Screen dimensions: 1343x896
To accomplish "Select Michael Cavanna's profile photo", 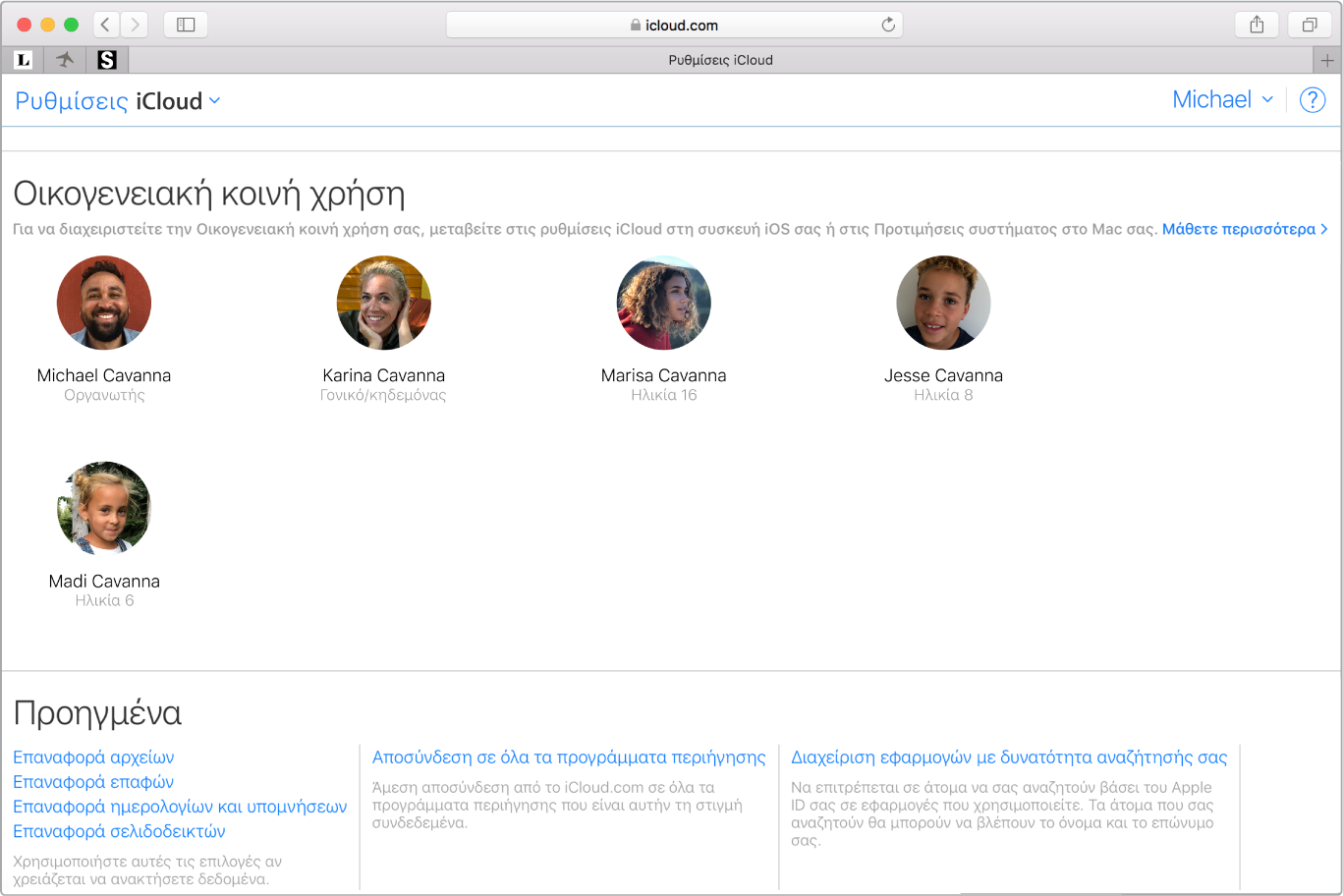I will pos(104,303).
